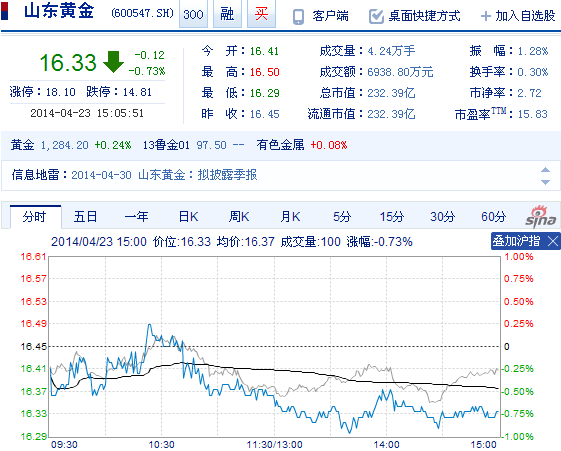This screenshot has width=561, height=451.
Task: Click the 最高 value 16.50
Action: tap(264, 72)
